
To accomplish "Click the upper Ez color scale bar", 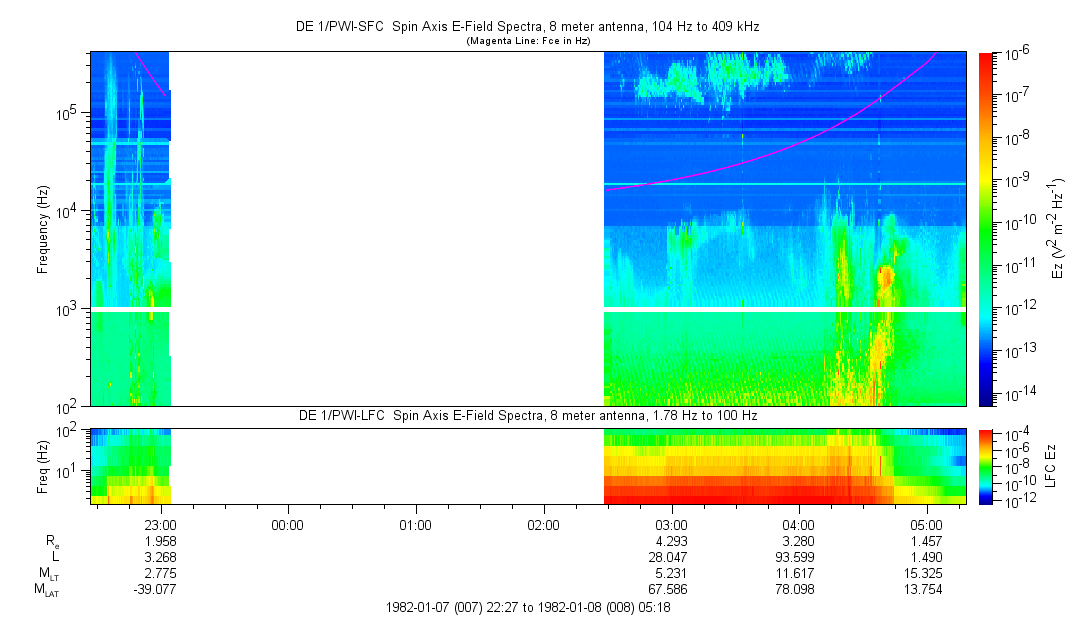I will point(987,229).
